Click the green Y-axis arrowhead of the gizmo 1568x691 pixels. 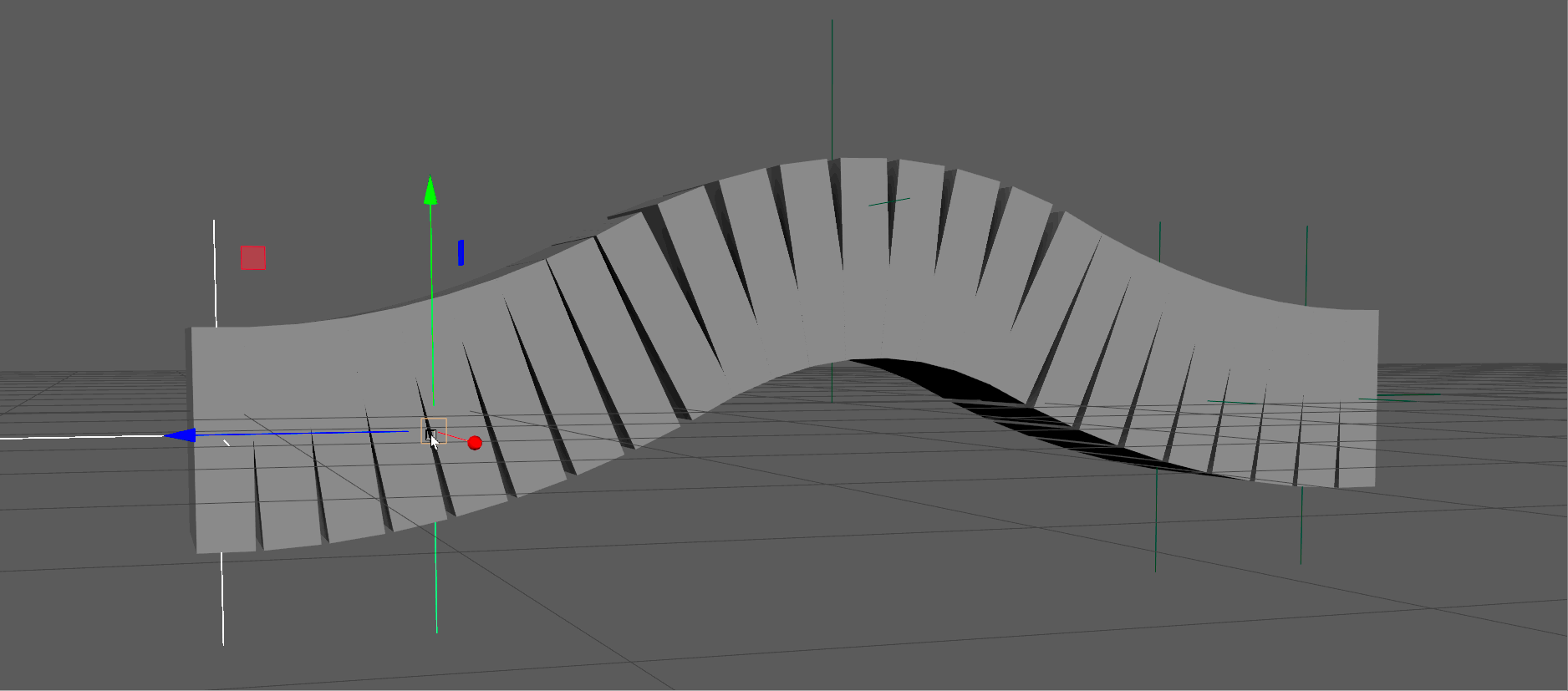430,190
